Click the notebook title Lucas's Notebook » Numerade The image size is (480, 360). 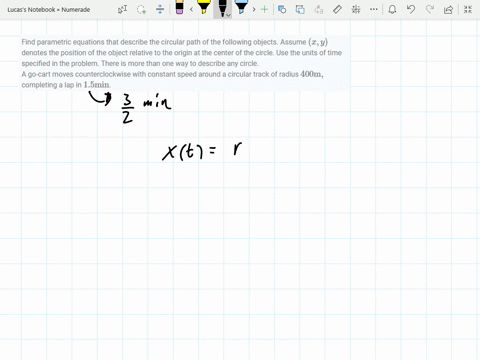click(x=49, y=10)
